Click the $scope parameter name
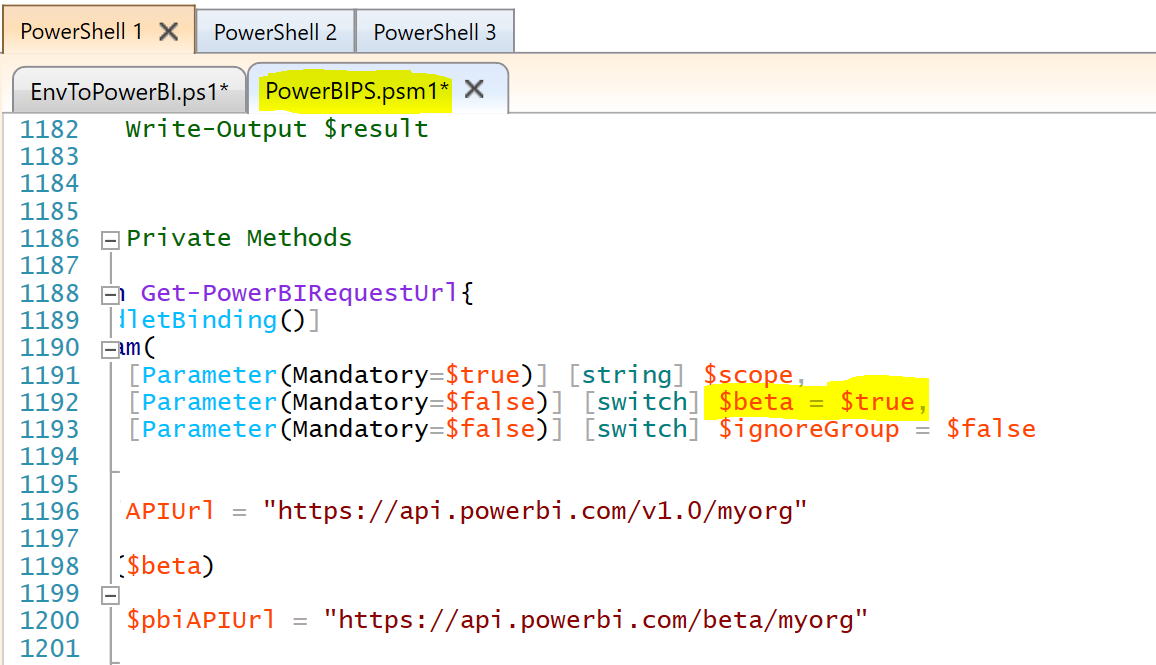 coord(748,374)
